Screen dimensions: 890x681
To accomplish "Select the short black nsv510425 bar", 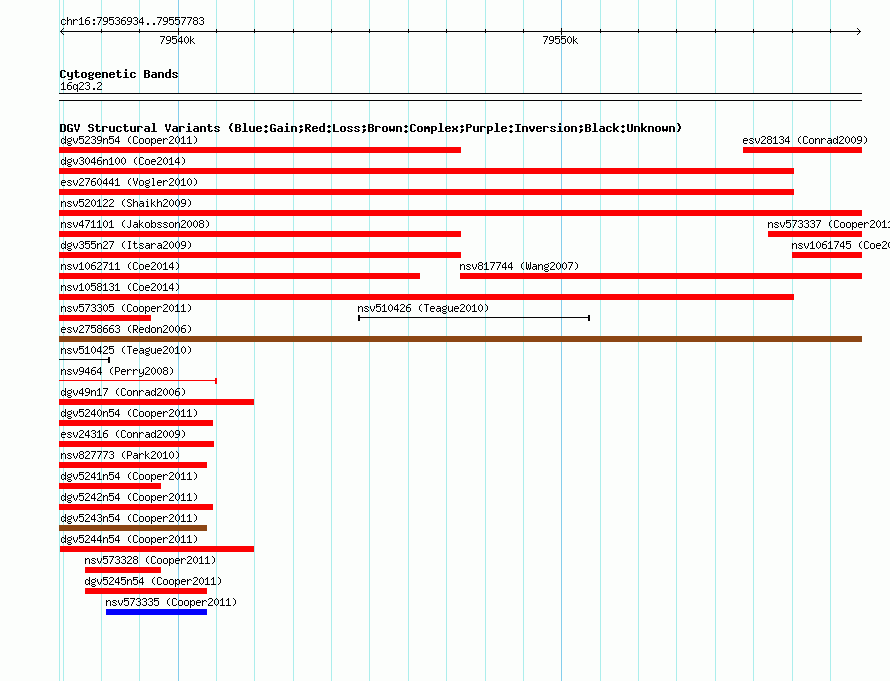I will pos(85,360).
